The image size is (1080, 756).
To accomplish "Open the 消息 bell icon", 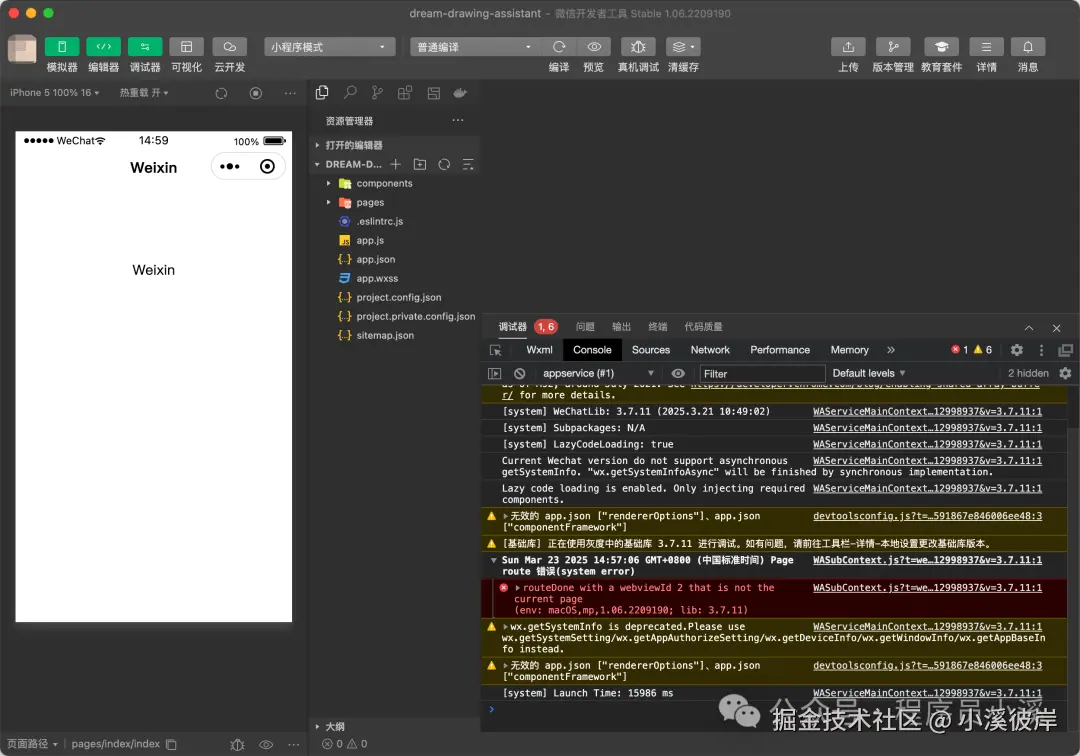I will point(1028,47).
